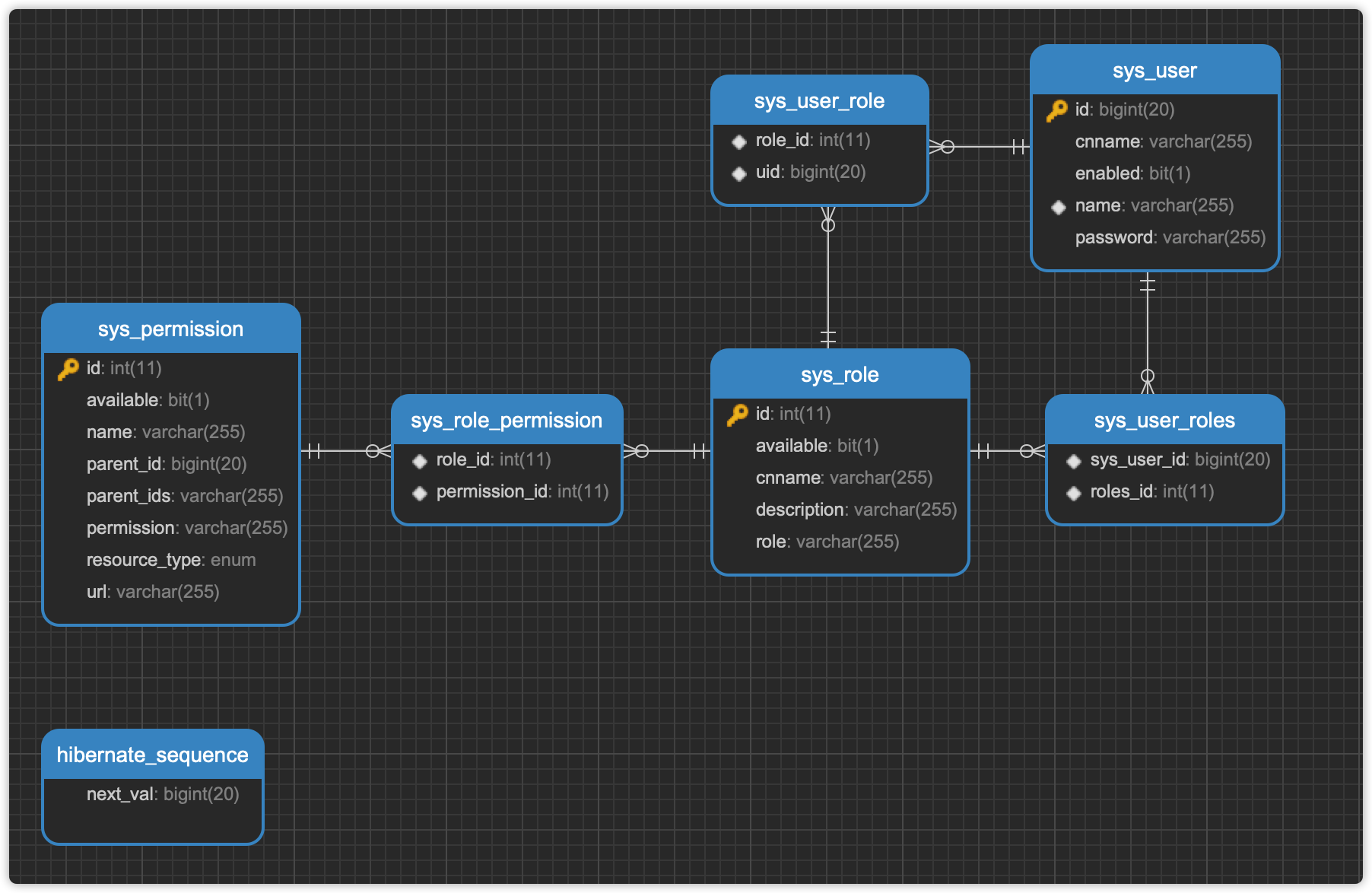Click uid: bigint(20) column

(x=811, y=172)
